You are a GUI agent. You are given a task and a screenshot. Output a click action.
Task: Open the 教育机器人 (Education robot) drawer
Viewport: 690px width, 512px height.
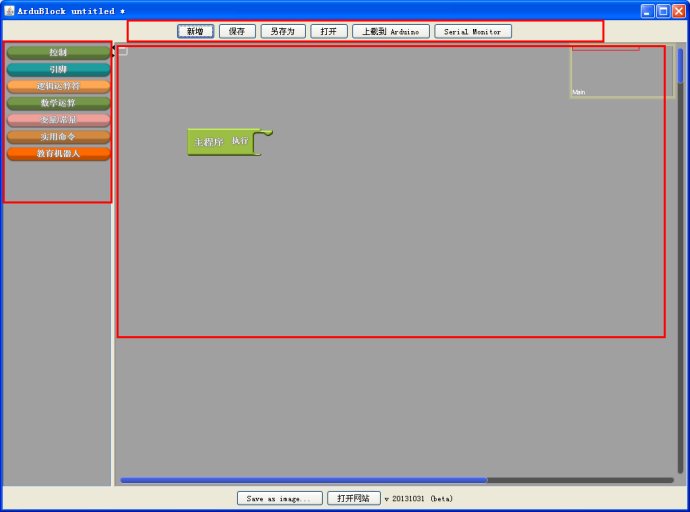[x=58, y=153]
